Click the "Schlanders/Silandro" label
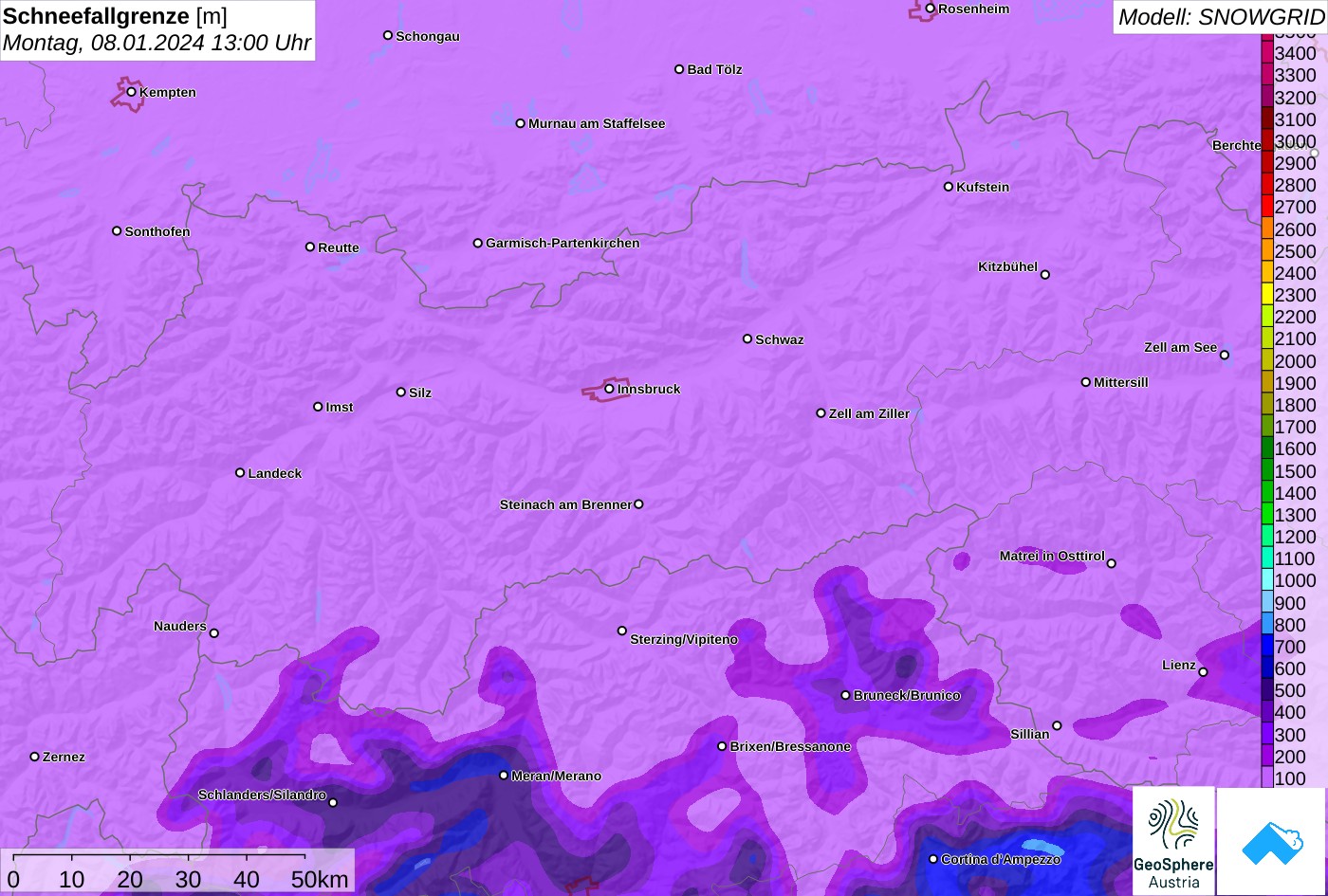1328x896 pixels. tap(262, 795)
